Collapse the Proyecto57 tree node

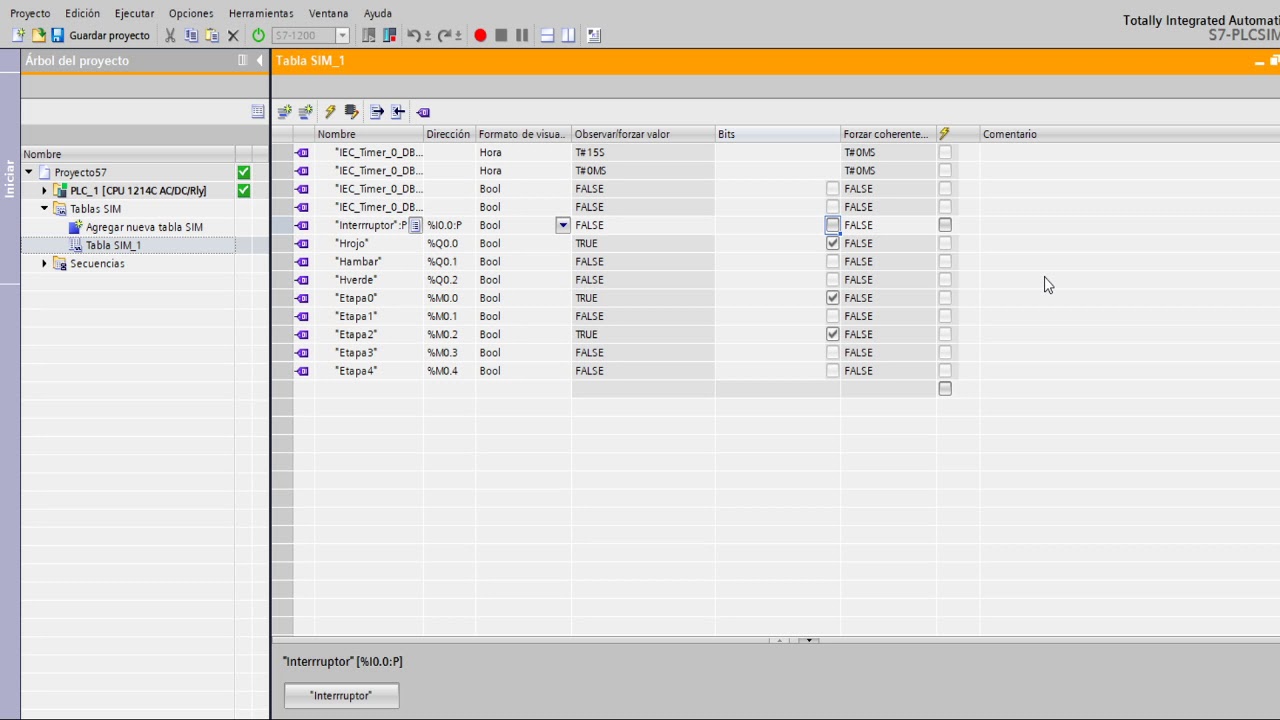29,172
